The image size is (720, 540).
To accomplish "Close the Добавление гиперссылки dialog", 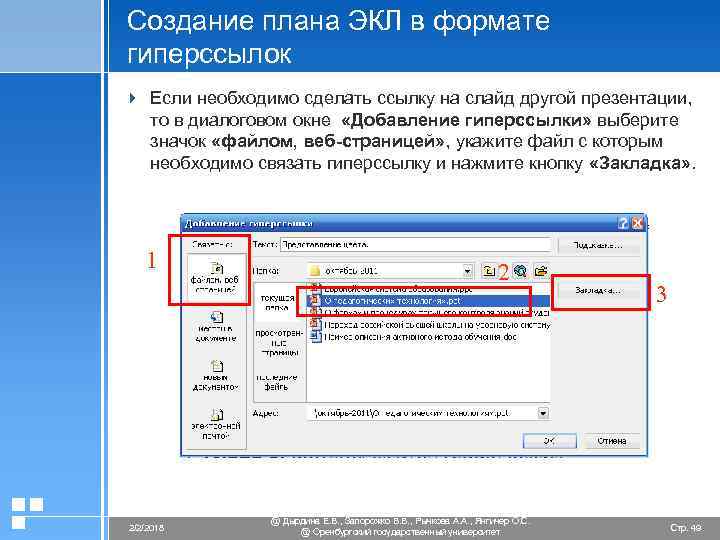I will (637, 224).
